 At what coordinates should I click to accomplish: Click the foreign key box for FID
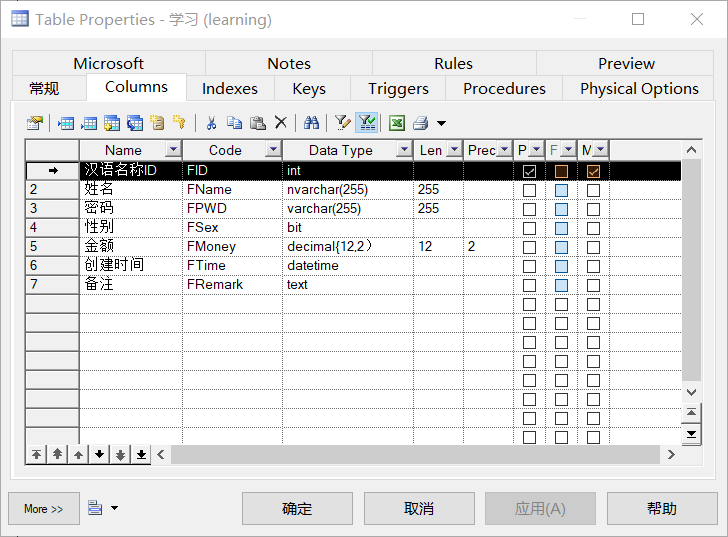pos(561,172)
